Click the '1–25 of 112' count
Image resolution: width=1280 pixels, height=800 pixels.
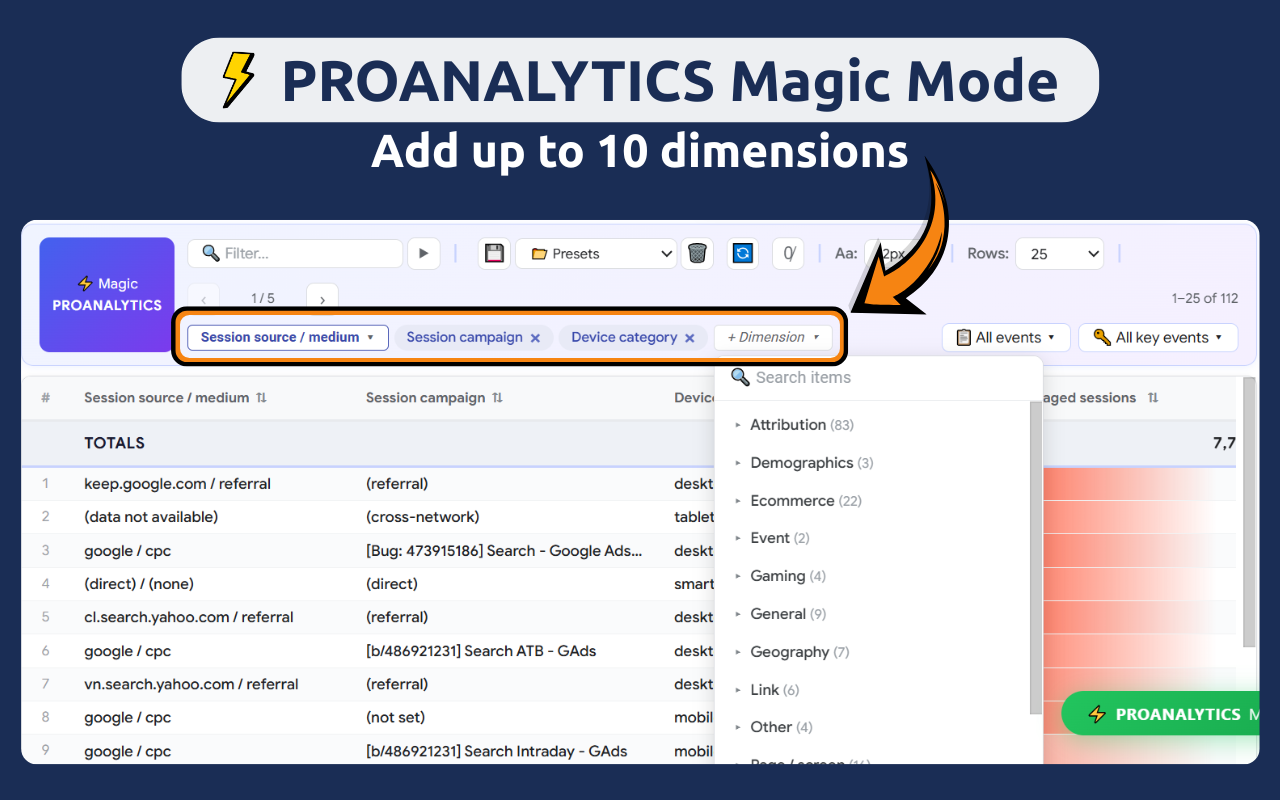1204,298
